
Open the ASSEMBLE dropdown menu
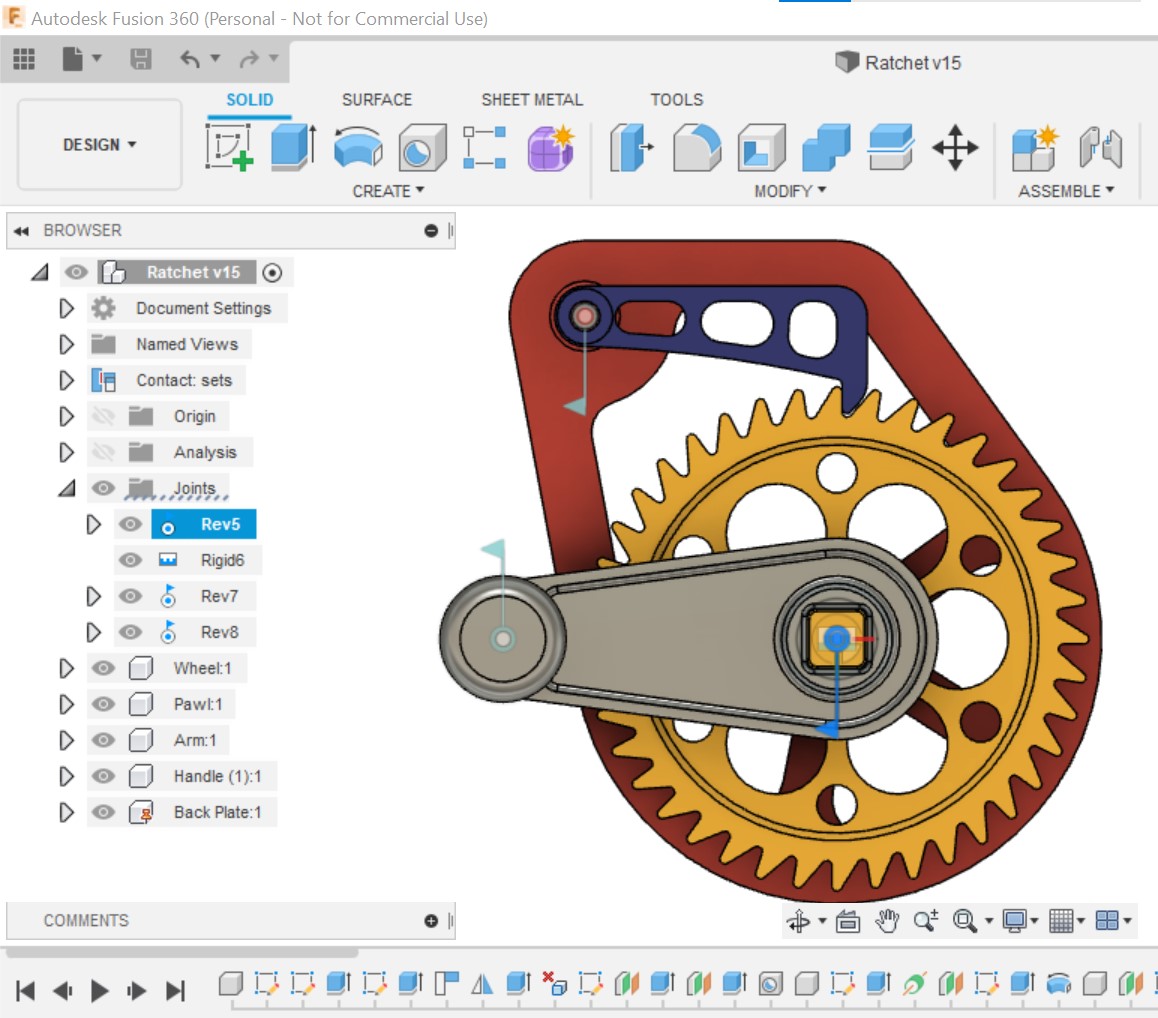point(1066,191)
